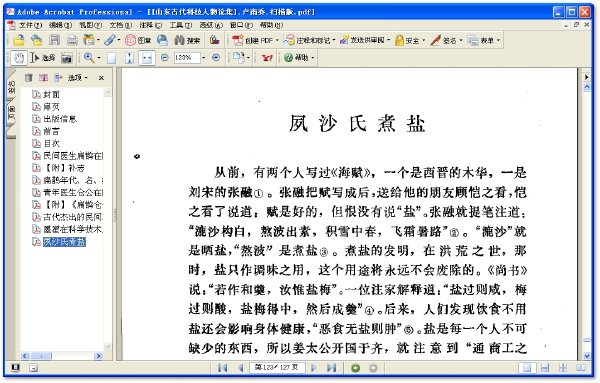This screenshot has width=600, height=383.
Task: Select the 夙沙氏煮盐 bookmark
Action: pyautogui.click(x=64, y=242)
